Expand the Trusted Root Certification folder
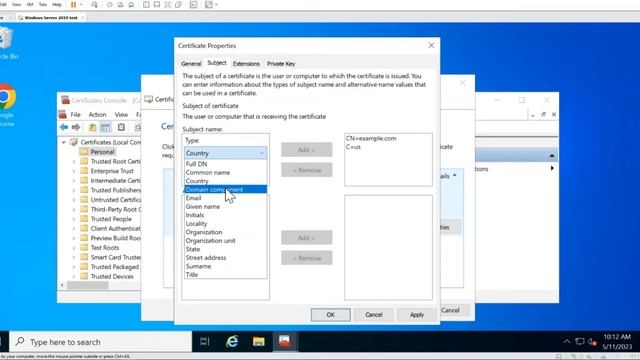 coord(74,162)
